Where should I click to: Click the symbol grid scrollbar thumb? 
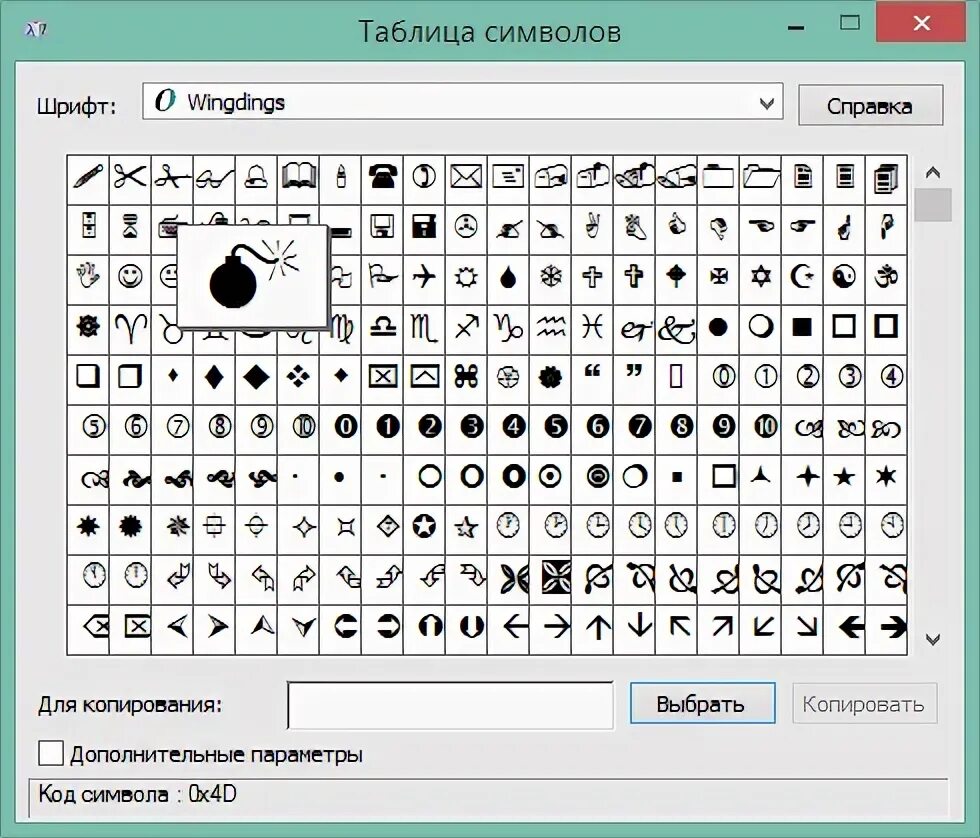(932, 204)
